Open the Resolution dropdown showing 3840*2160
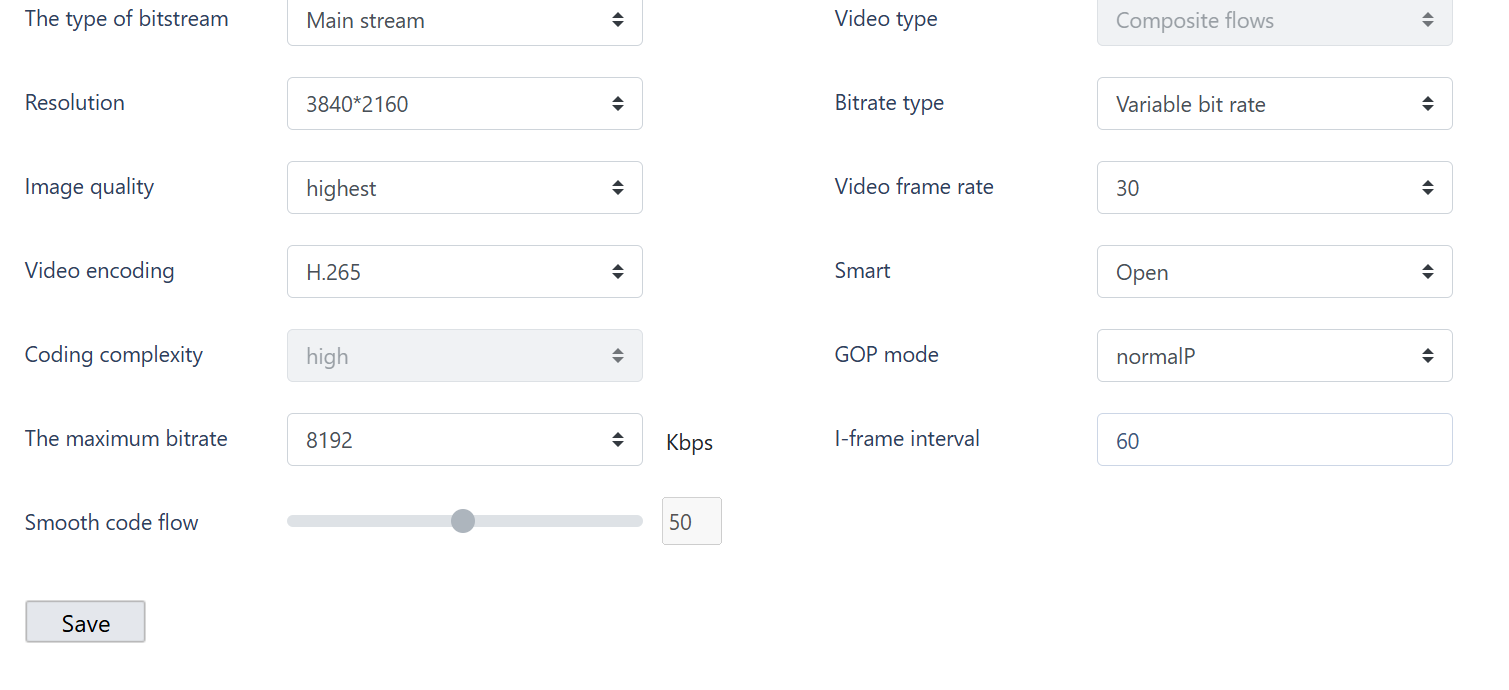This screenshot has width=1509, height=690. (464, 104)
